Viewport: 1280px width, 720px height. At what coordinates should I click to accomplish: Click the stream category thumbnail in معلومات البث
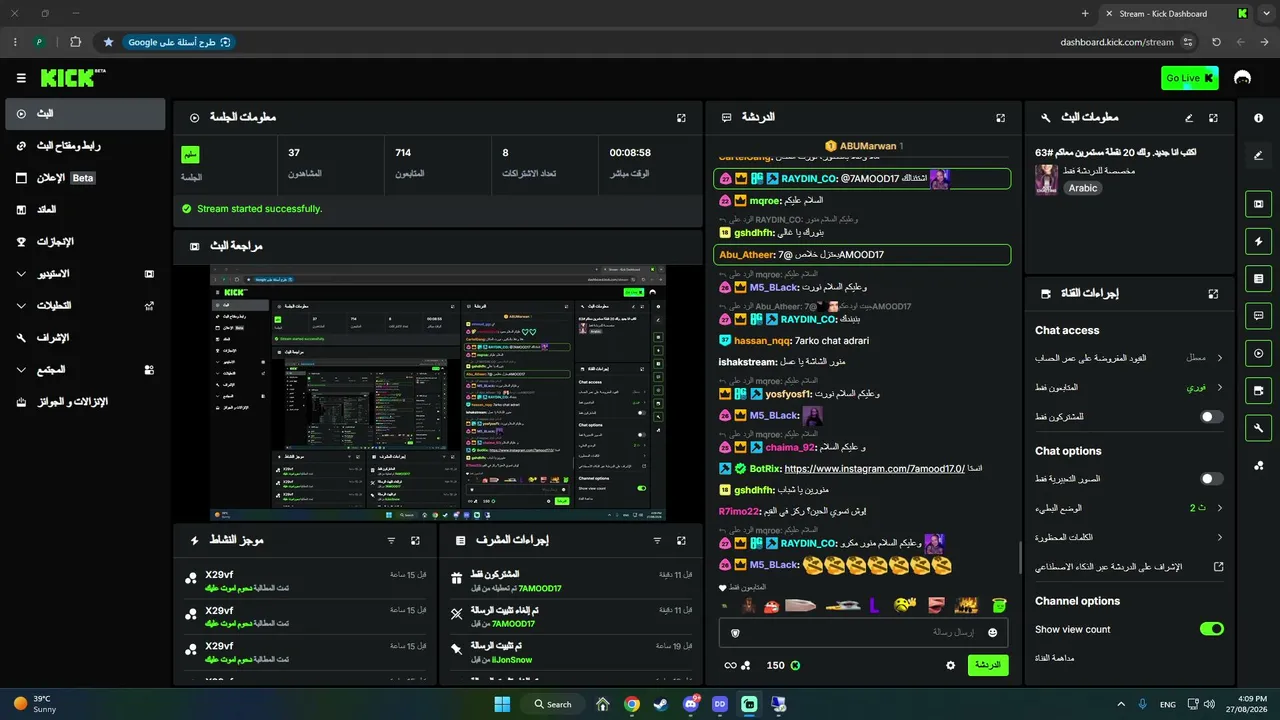pyautogui.click(x=1046, y=179)
